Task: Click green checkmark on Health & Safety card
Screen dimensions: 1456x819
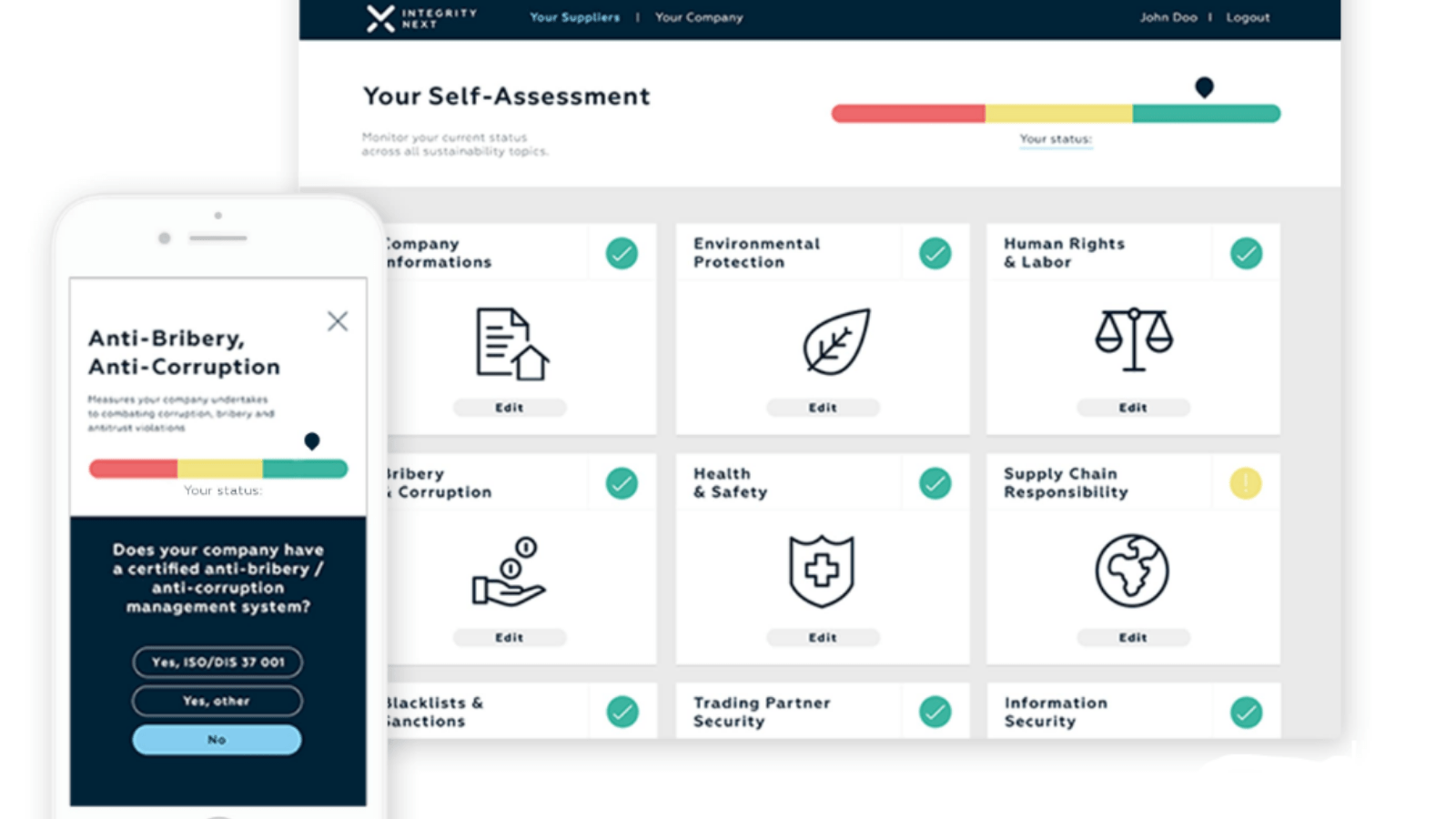Action: point(935,483)
